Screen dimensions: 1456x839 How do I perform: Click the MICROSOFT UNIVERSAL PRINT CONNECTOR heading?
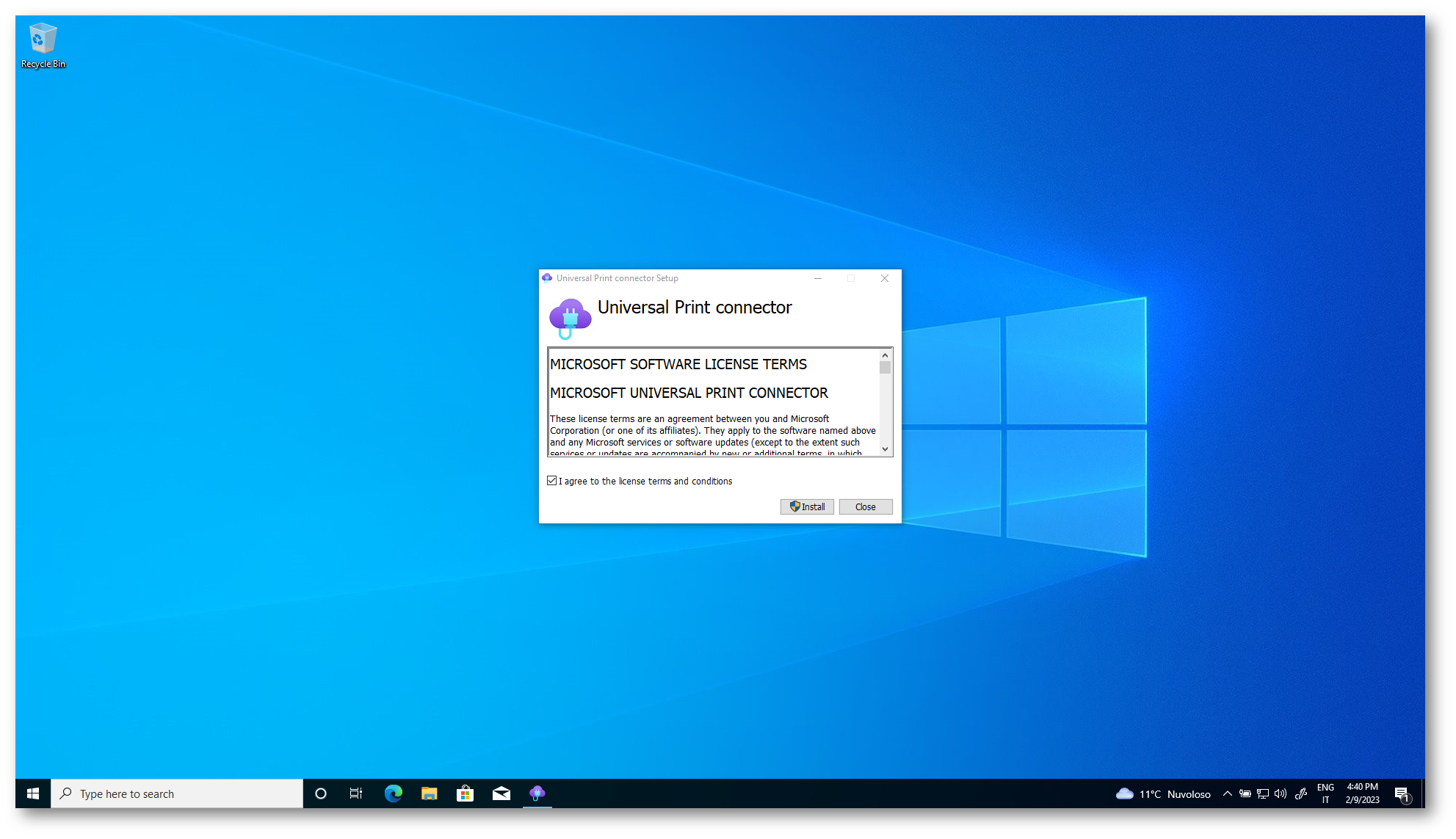coord(689,393)
